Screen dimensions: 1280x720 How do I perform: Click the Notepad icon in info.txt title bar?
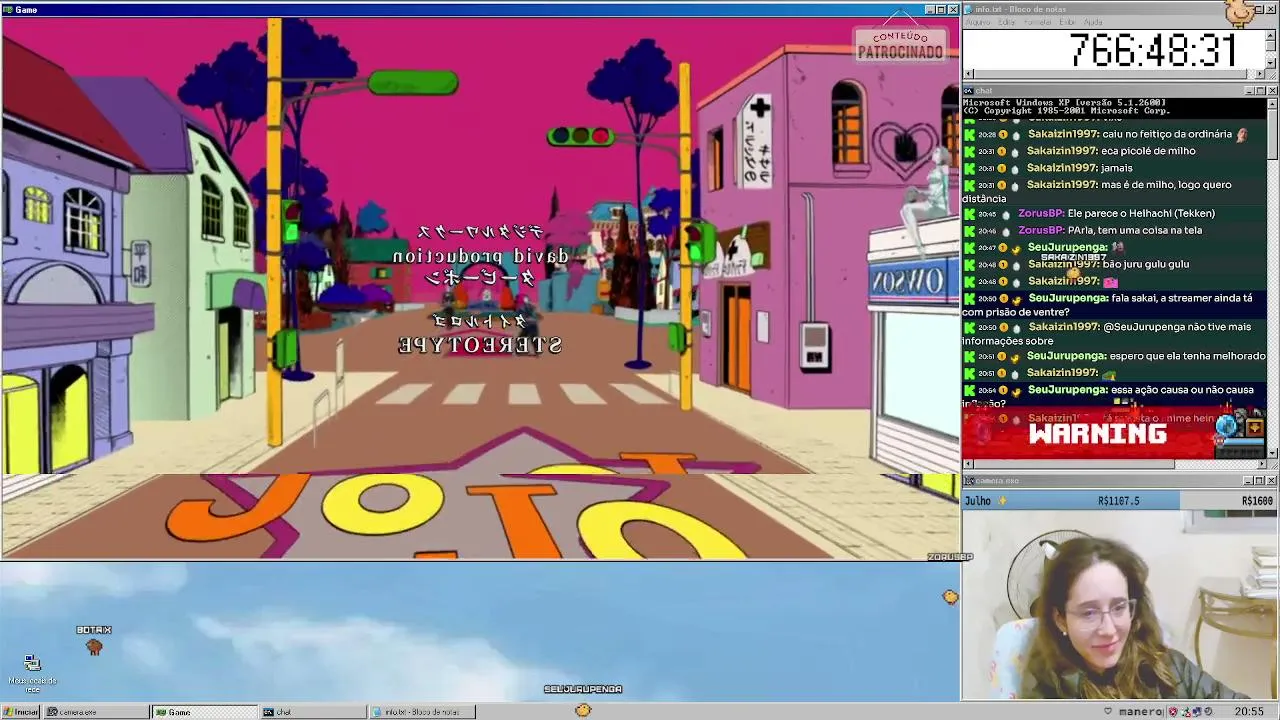[968, 9]
